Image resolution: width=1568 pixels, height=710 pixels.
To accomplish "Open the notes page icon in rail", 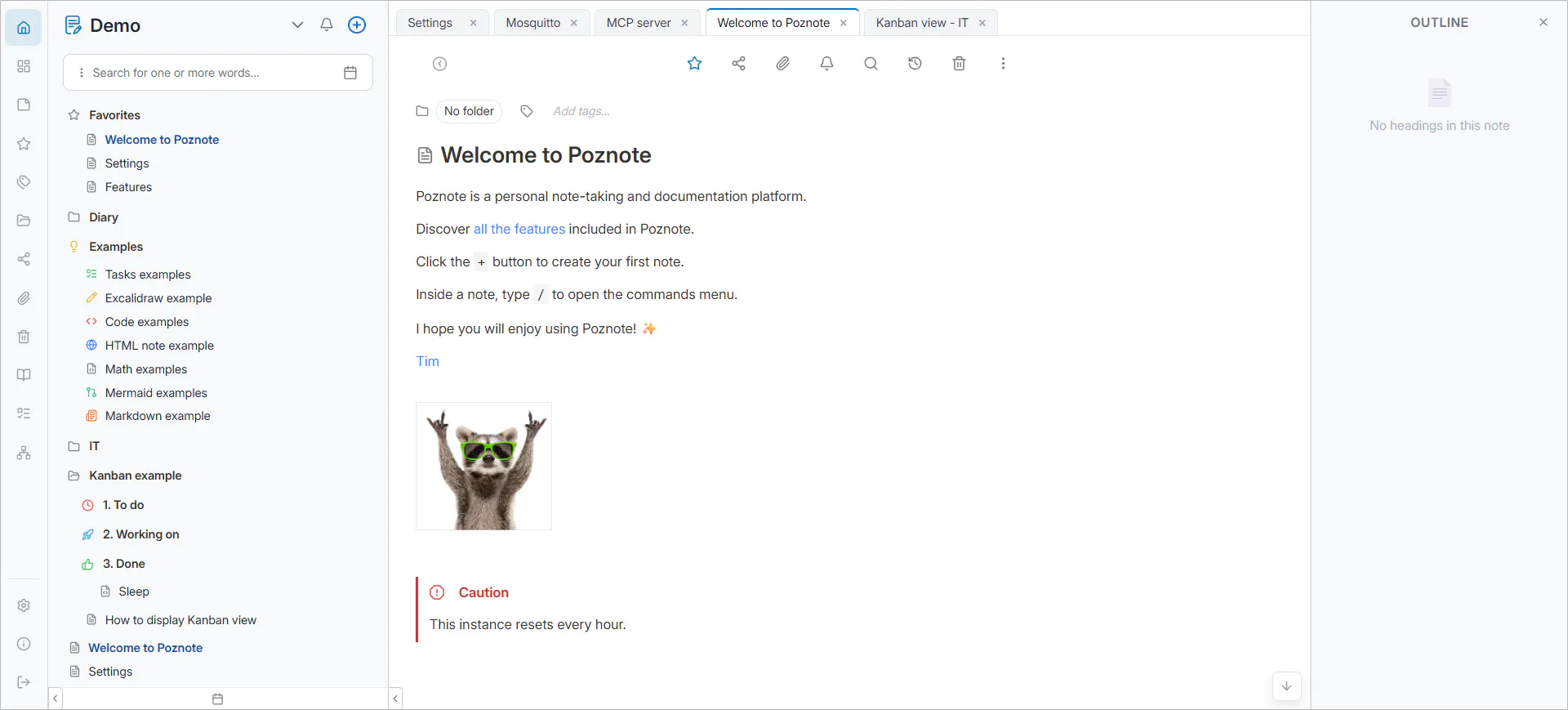I will coord(24,105).
